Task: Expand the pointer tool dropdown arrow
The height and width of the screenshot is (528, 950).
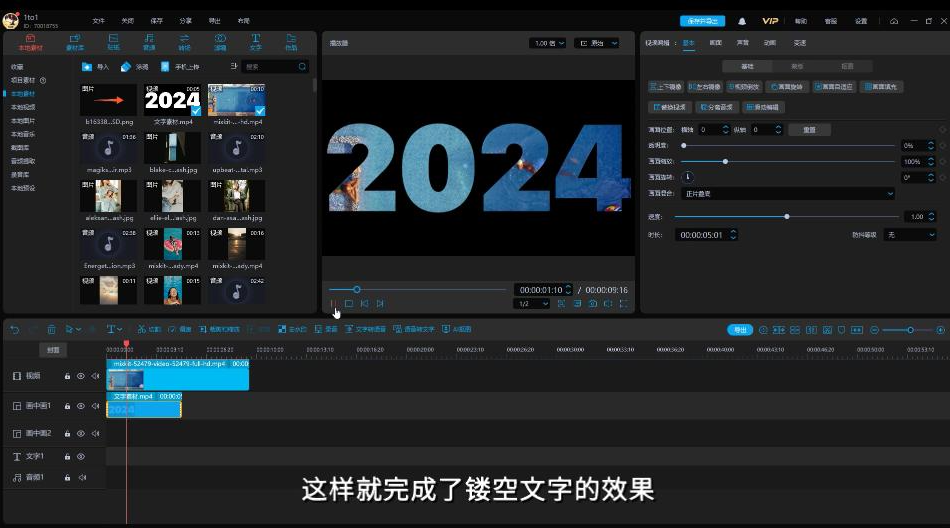Action: point(79,329)
